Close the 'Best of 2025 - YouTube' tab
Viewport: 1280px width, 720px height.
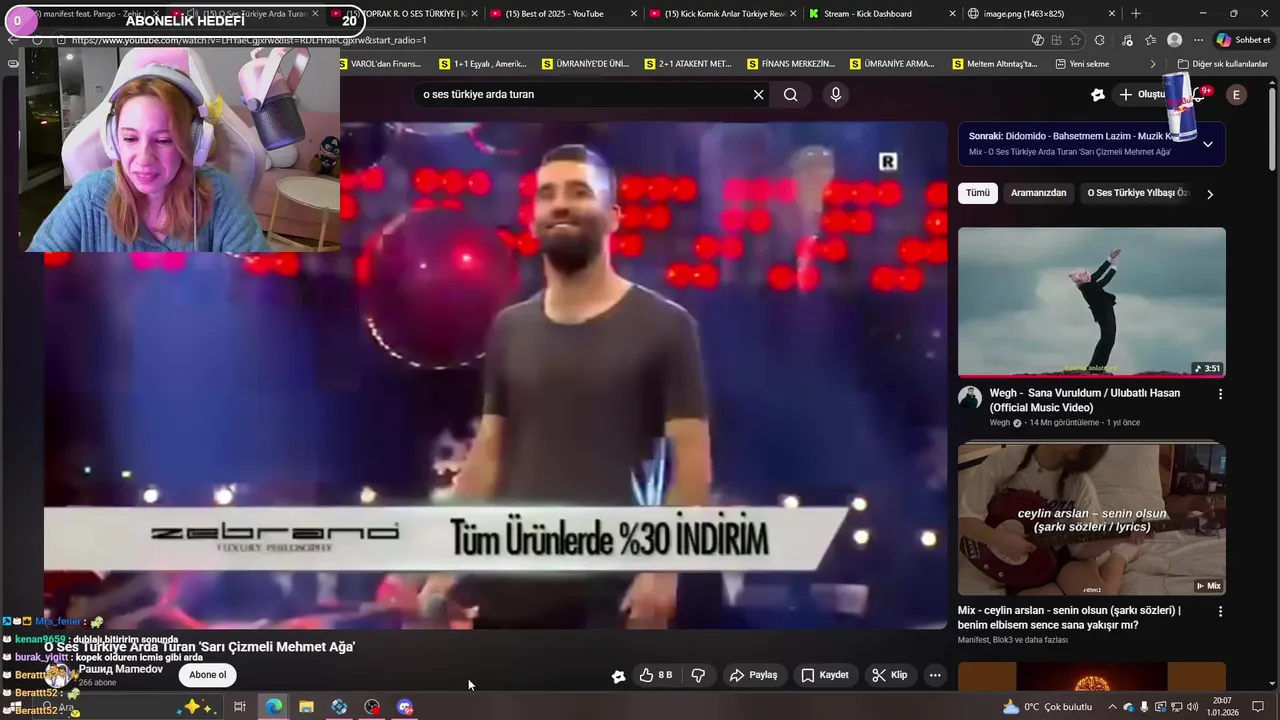click(x=634, y=14)
